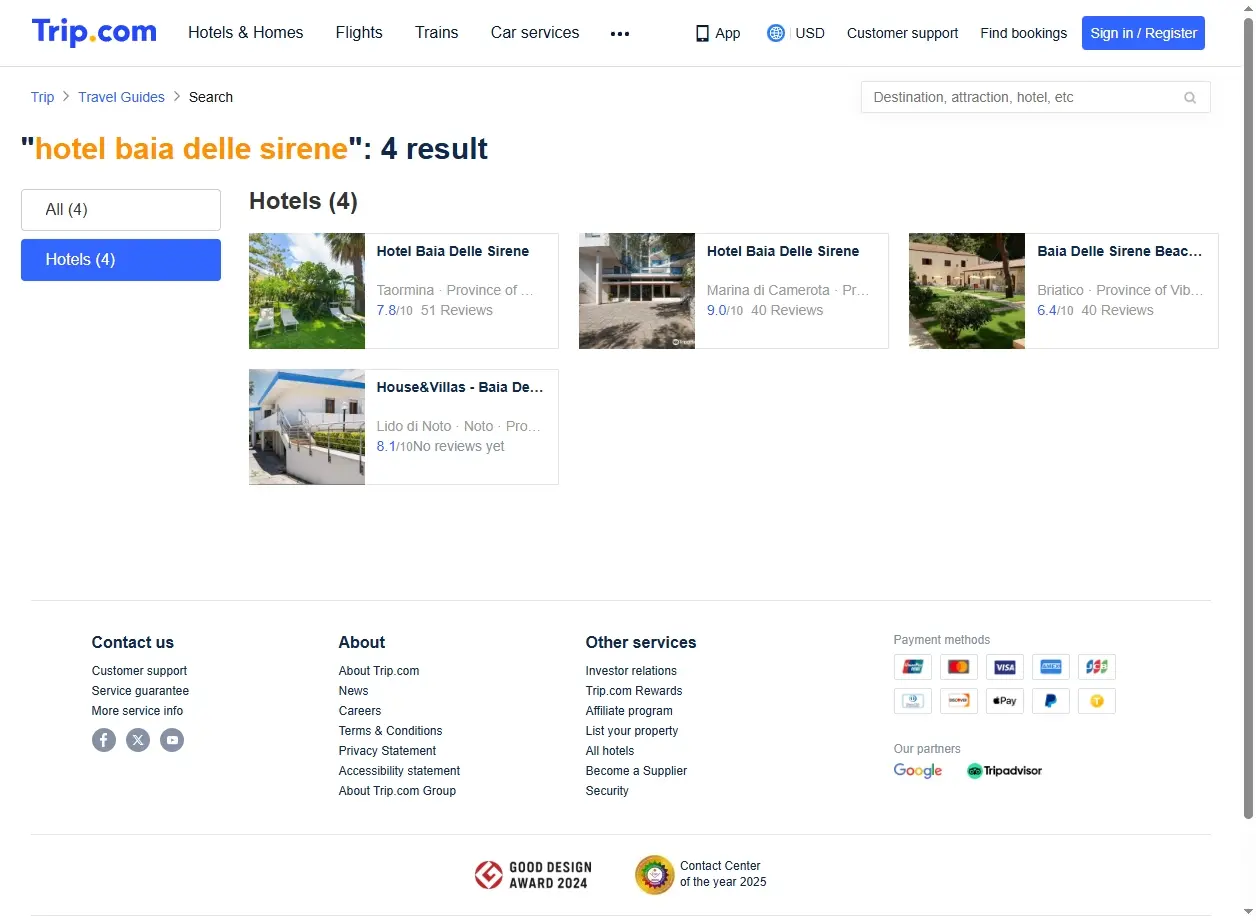1256x921 pixels.
Task: Click the search magnifier icon
Action: coord(1190,97)
